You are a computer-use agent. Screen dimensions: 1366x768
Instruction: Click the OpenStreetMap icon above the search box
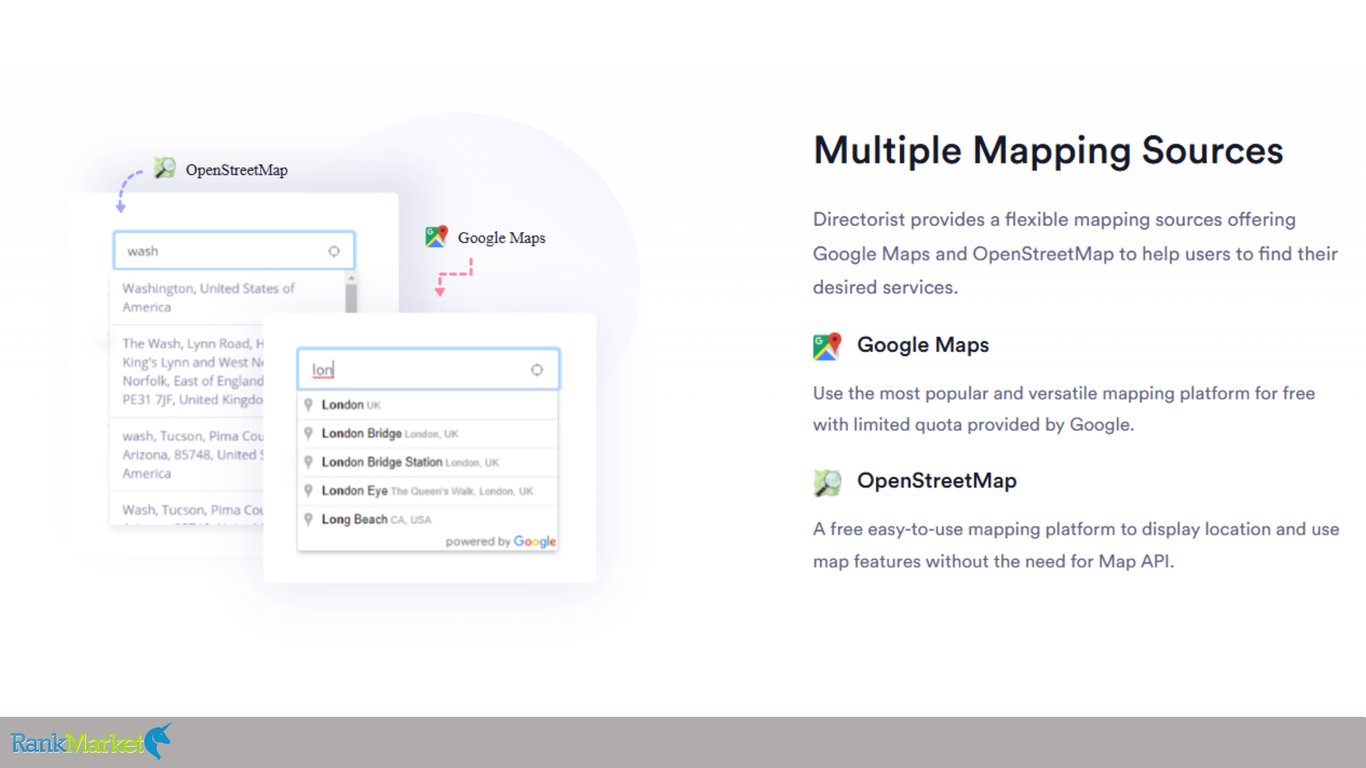(165, 168)
